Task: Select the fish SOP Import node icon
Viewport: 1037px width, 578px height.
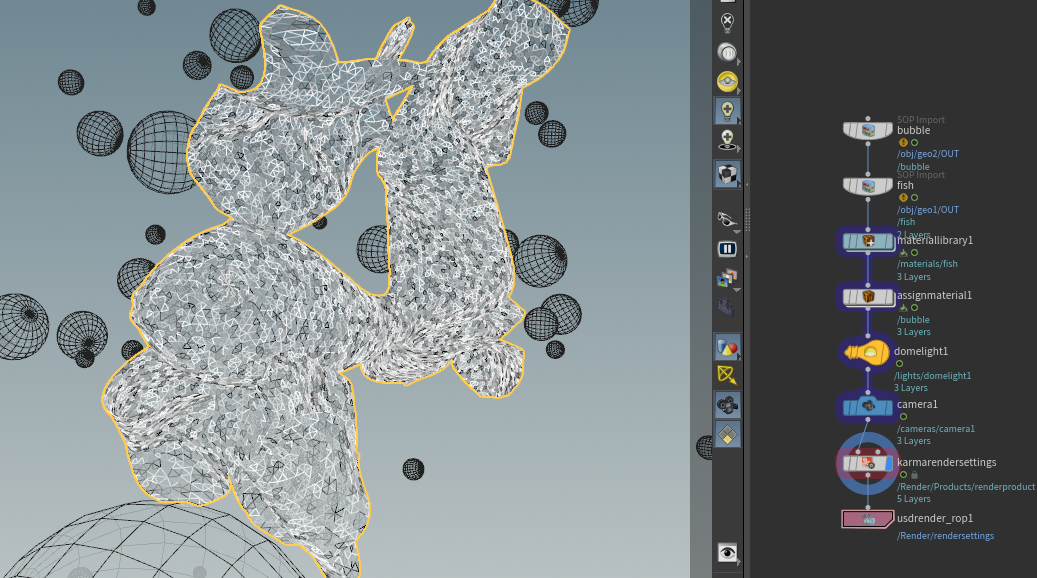Action: (868, 186)
